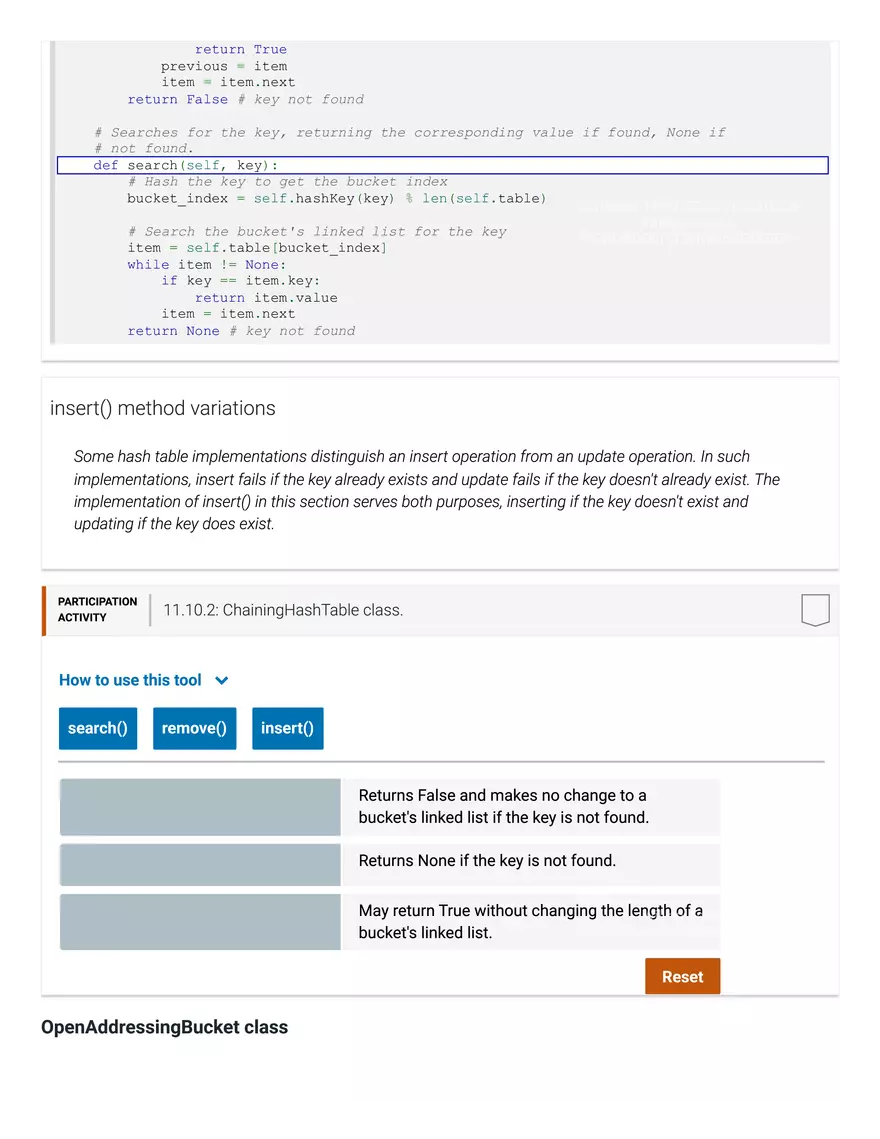This screenshot has height=1139, width=880.
Task: Click the PARTICIPATION ACTIVITY label
Action: [95, 608]
